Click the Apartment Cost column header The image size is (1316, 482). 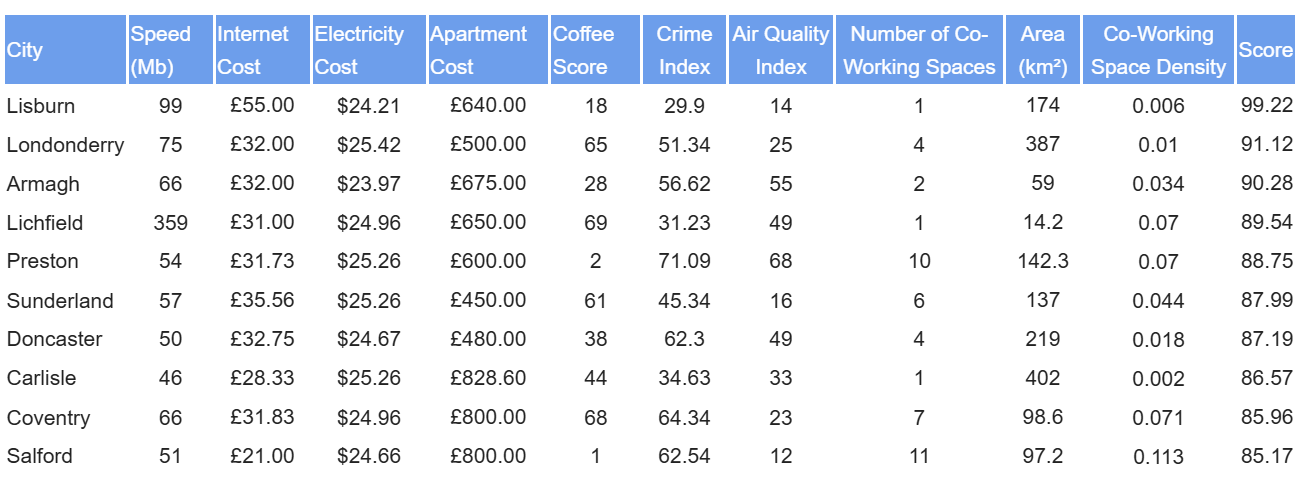click(x=488, y=50)
